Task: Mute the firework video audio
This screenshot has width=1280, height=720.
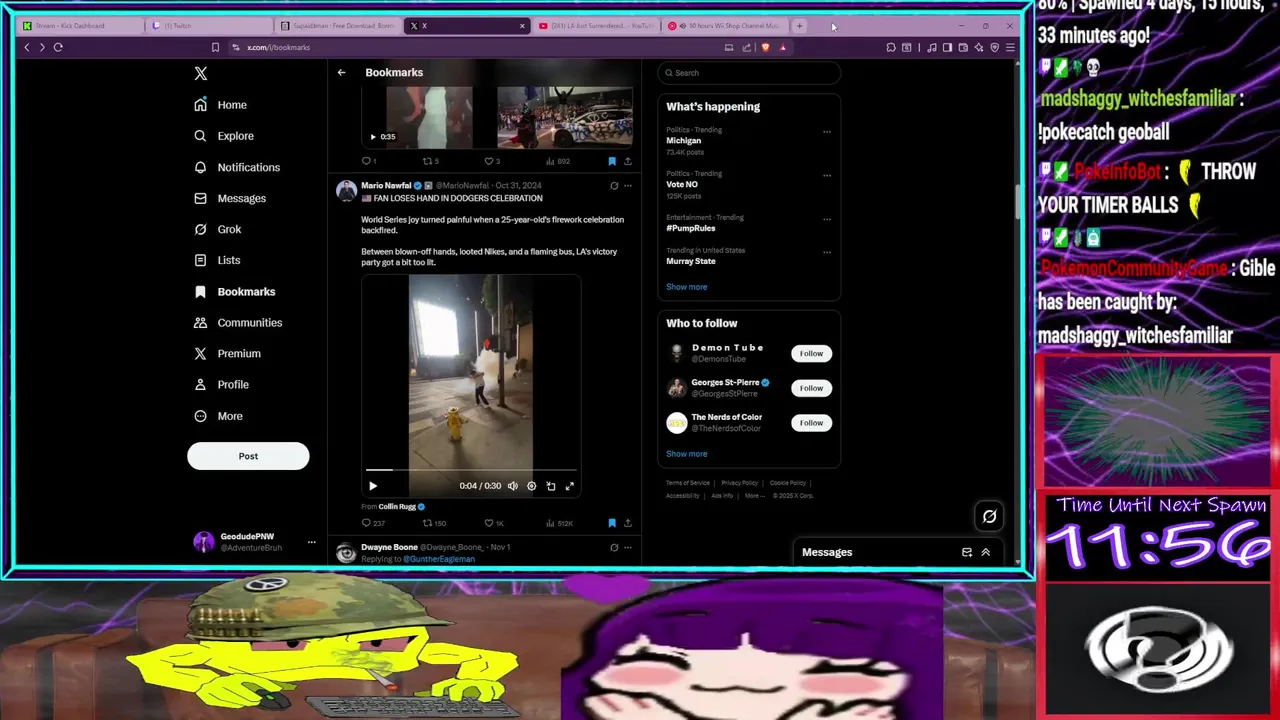Action: tap(513, 486)
